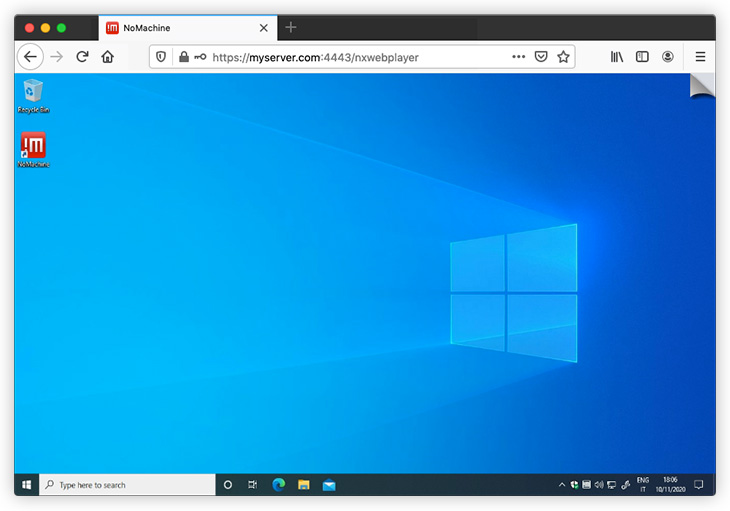Open the NoMachine desktop shortcut

point(33,148)
